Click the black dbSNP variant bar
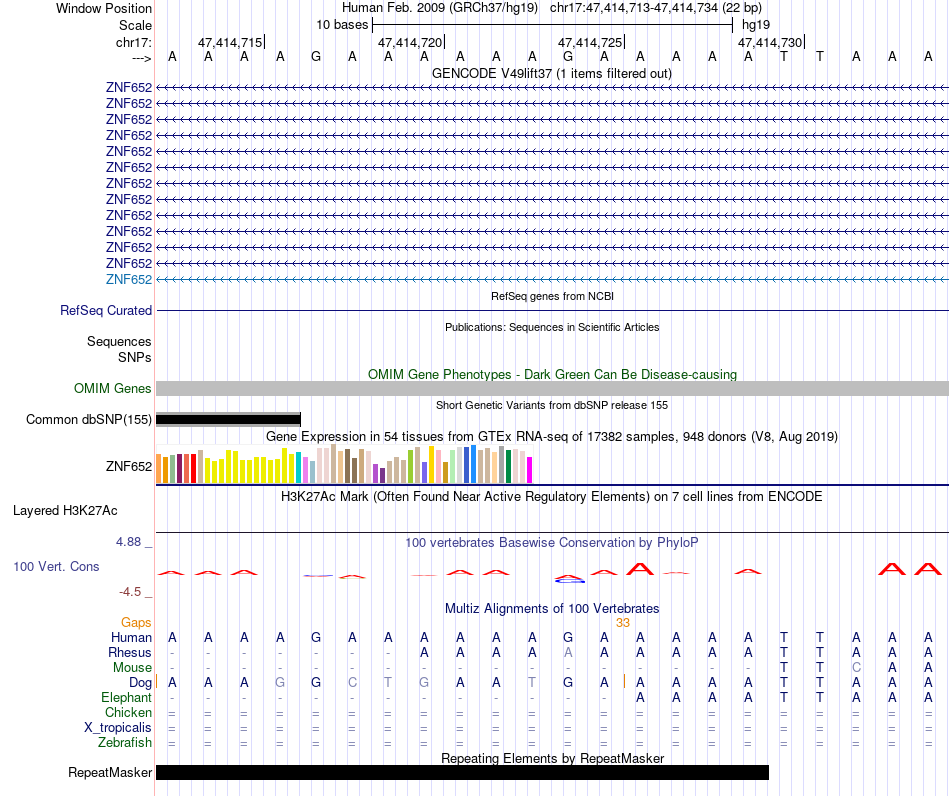The width and height of the screenshot is (950, 796). coord(228,419)
